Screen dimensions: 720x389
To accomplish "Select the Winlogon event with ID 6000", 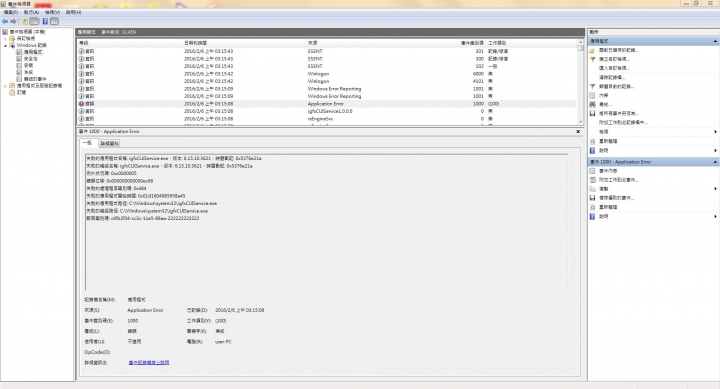I will (327, 74).
